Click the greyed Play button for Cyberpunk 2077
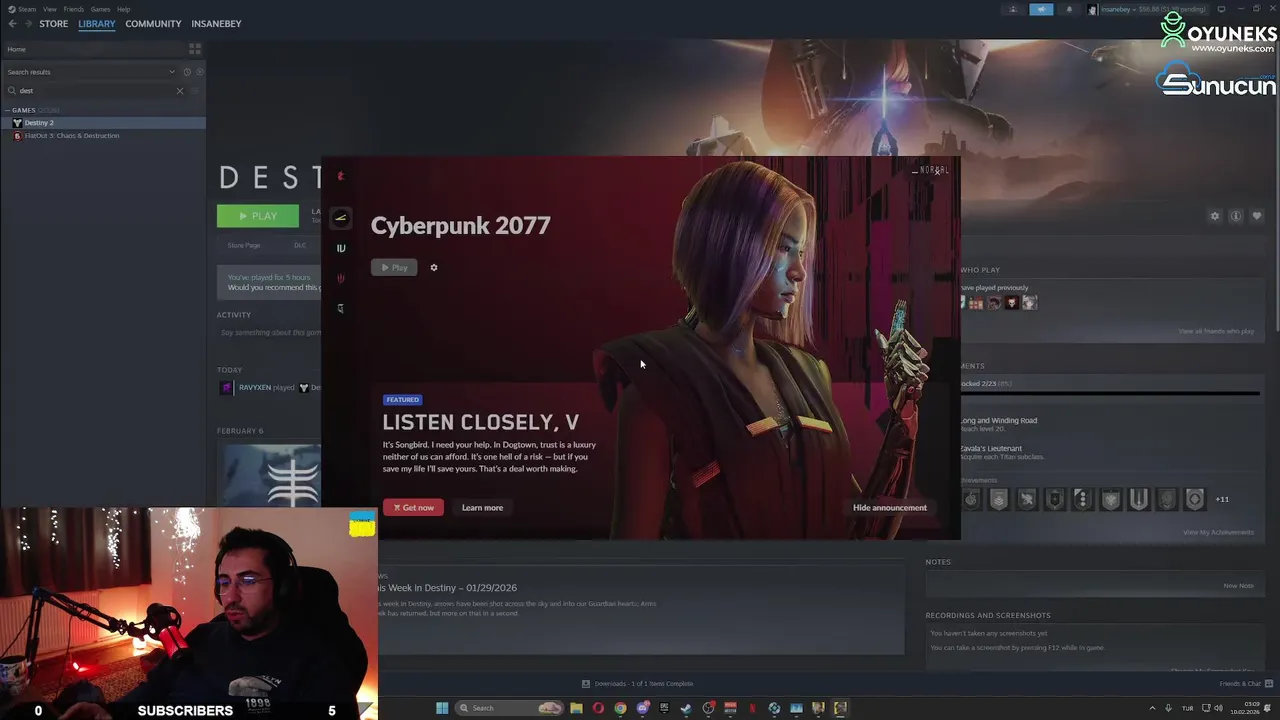1280x720 pixels. [394, 267]
